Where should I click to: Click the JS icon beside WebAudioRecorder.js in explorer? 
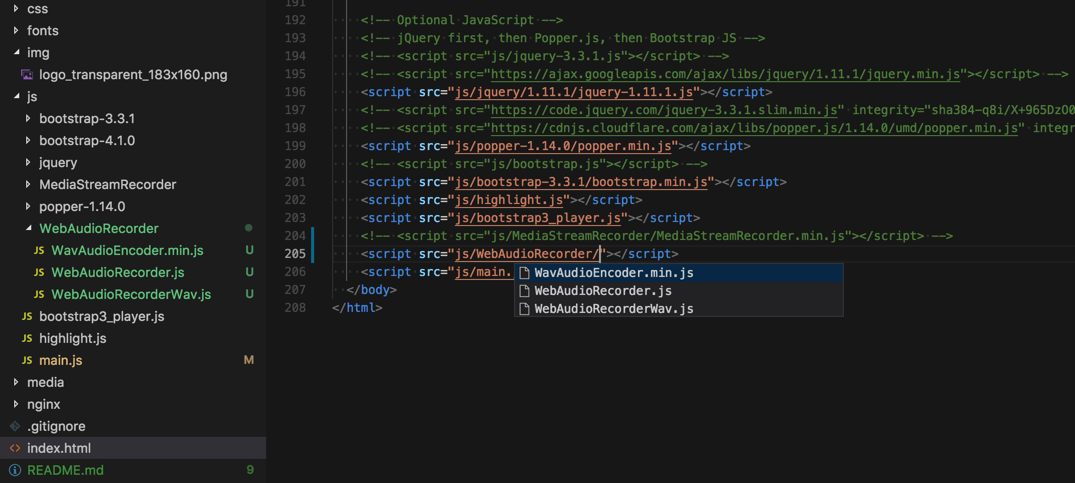point(39,273)
